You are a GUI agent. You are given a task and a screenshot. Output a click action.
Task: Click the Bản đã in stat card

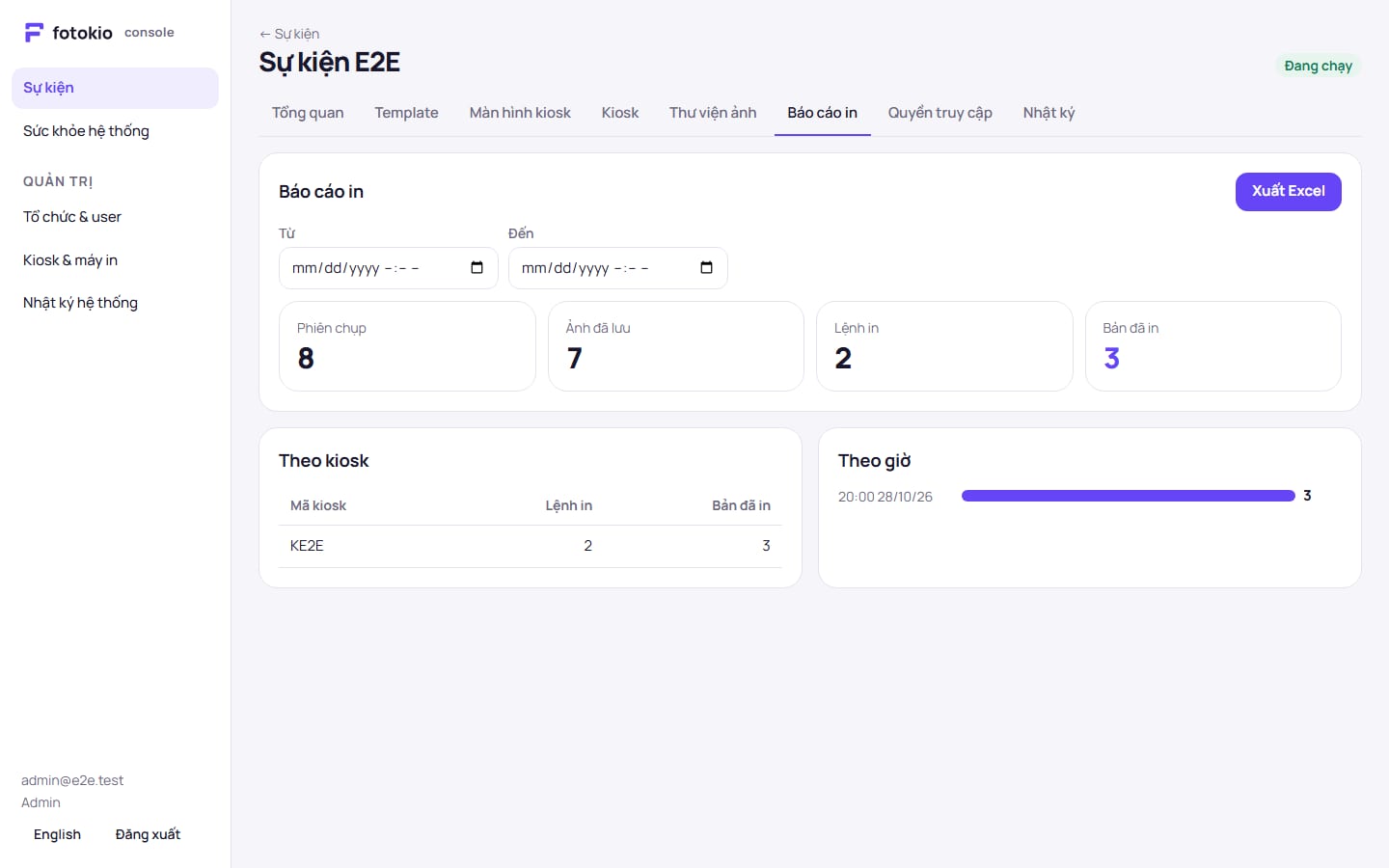click(1212, 346)
